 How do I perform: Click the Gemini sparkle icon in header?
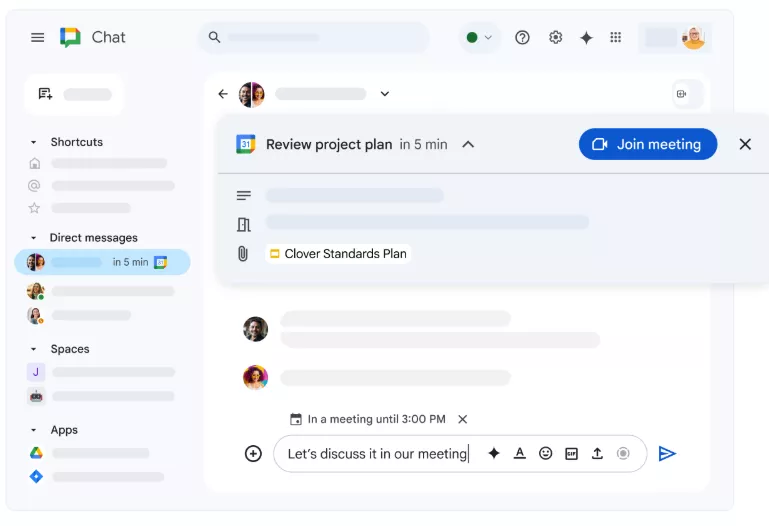pyautogui.click(x=586, y=38)
